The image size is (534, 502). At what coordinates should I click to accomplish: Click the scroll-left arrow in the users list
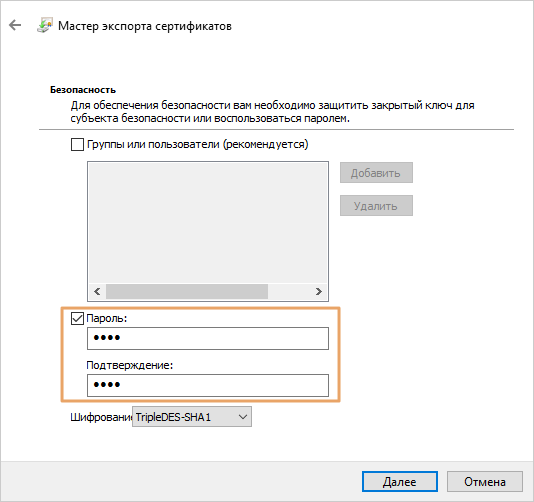coord(97,292)
